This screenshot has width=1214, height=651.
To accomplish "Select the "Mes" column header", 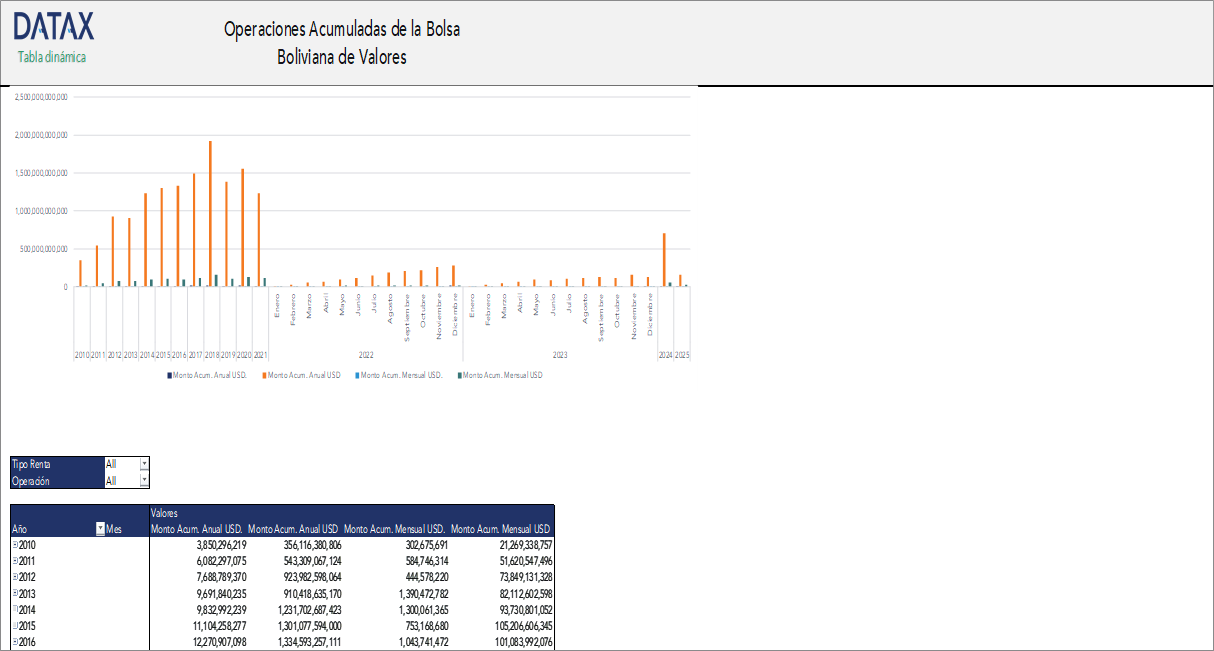I will click(113, 528).
